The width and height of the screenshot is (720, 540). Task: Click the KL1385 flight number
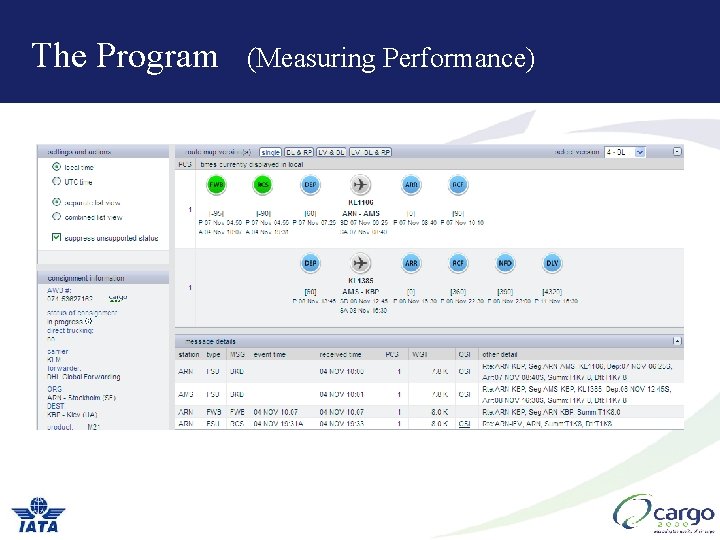coord(360,281)
